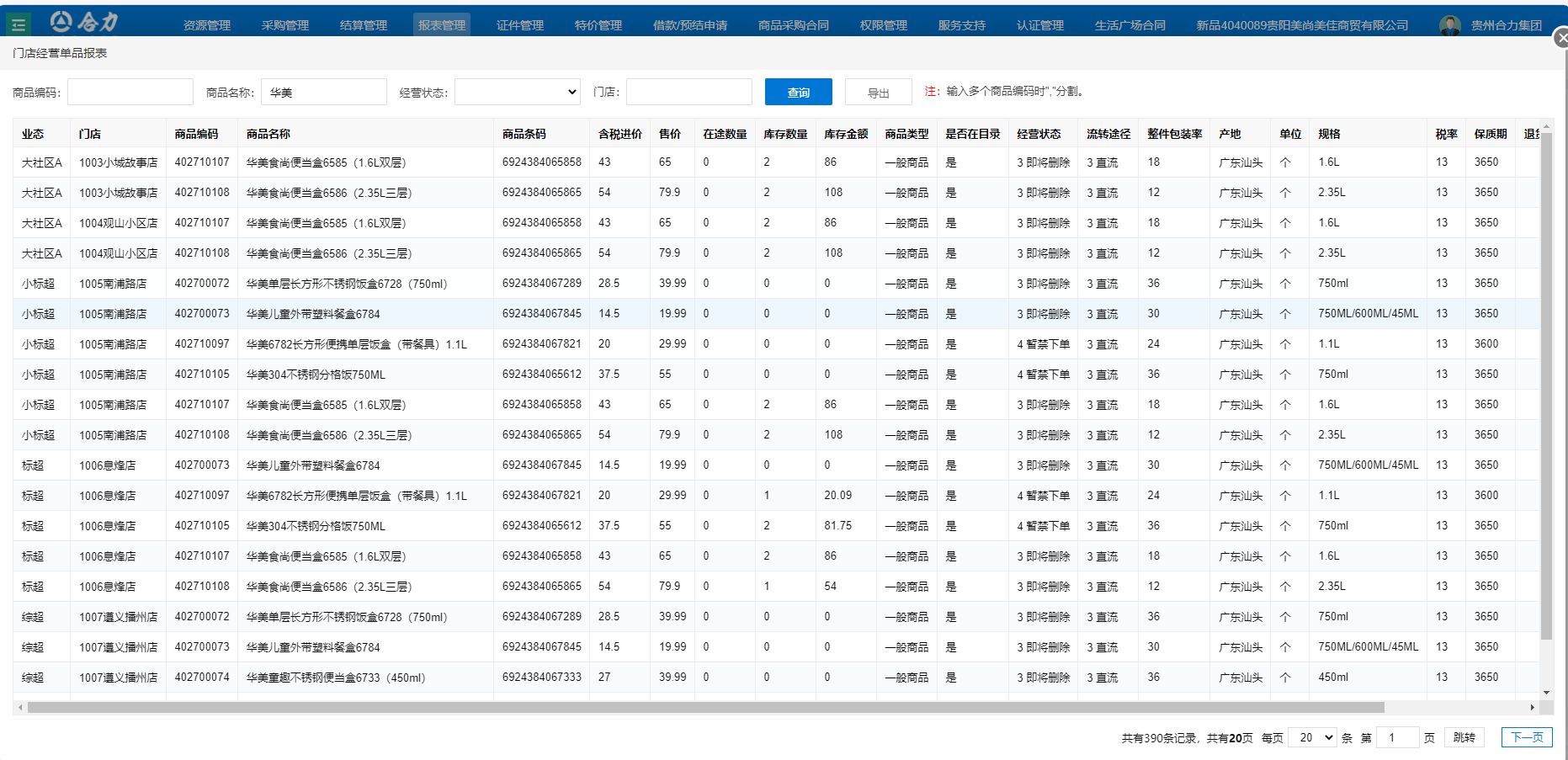Open the 权限管理 menu
Screen dimensions: 1568x760
[x=884, y=25]
